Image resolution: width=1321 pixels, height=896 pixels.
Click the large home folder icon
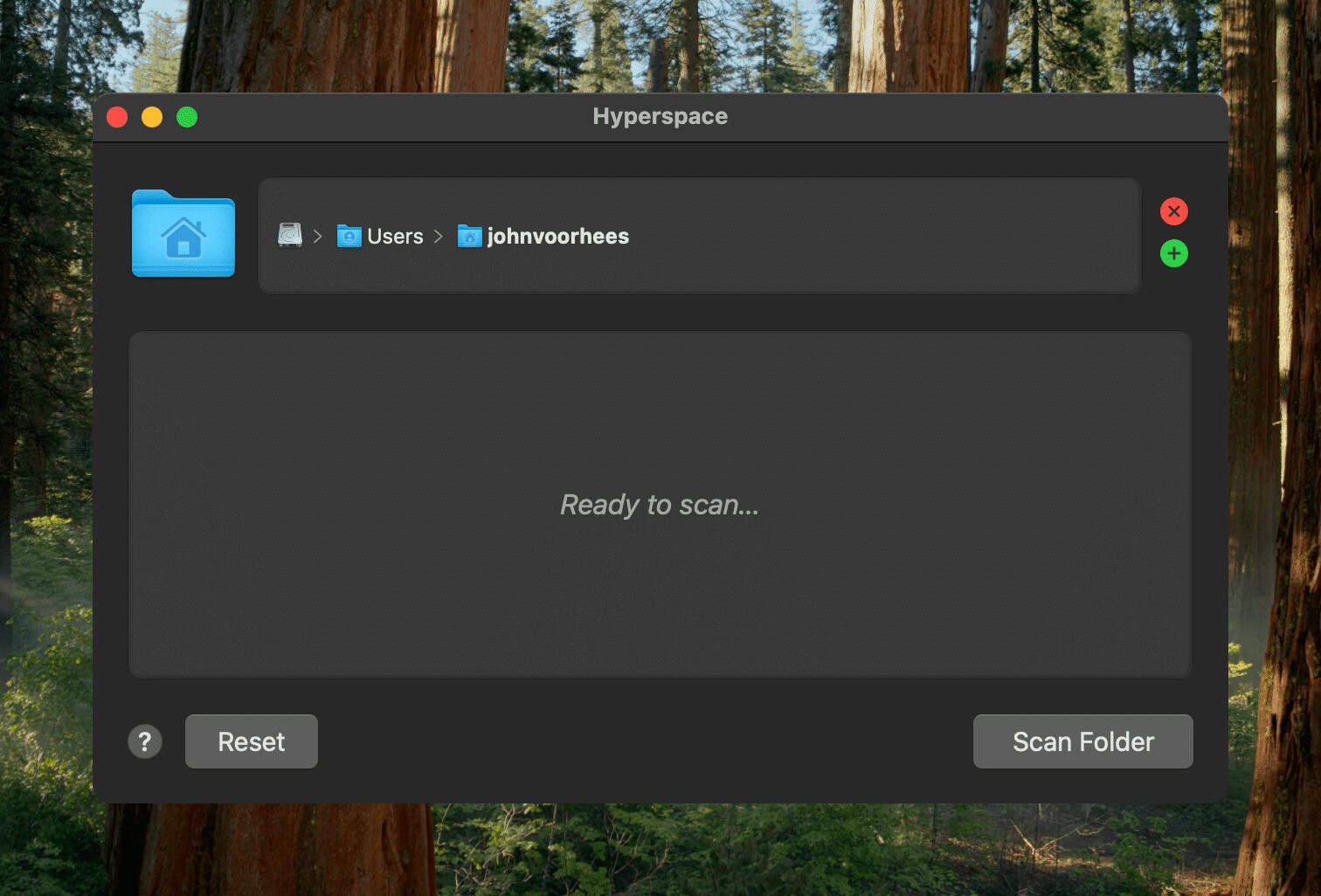pyautogui.click(x=183, y=233)
